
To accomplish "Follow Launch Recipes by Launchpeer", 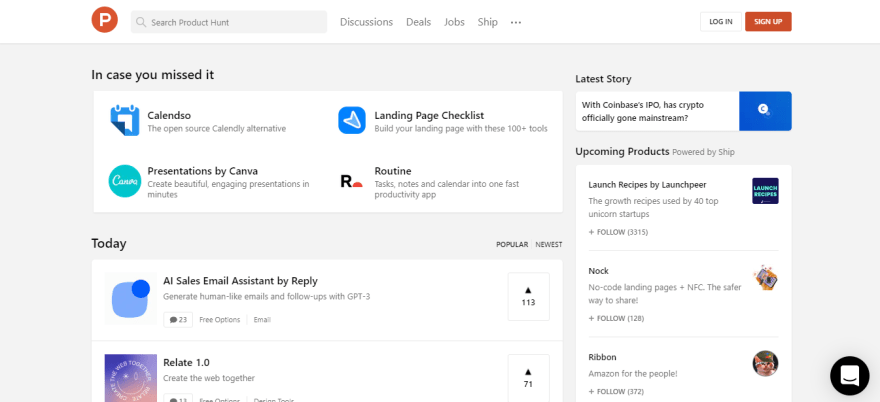I will tap(618, 232).
